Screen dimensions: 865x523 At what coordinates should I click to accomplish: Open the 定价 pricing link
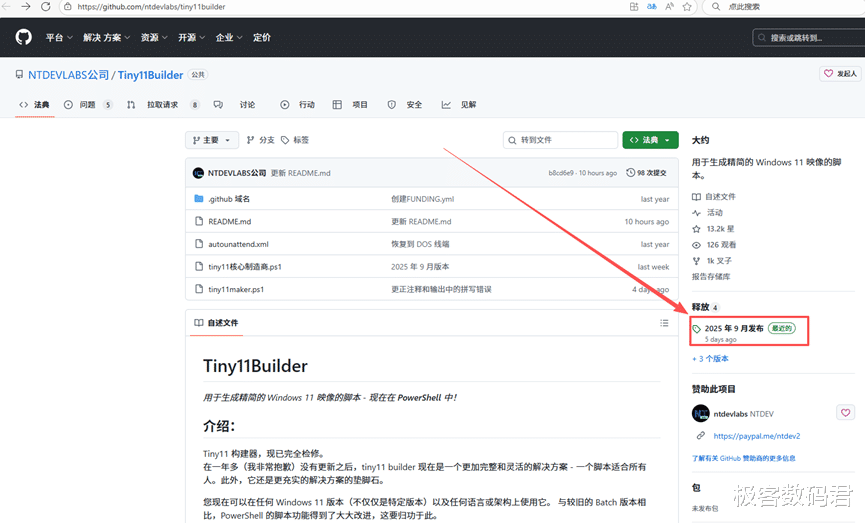click(x=262, y=38)
